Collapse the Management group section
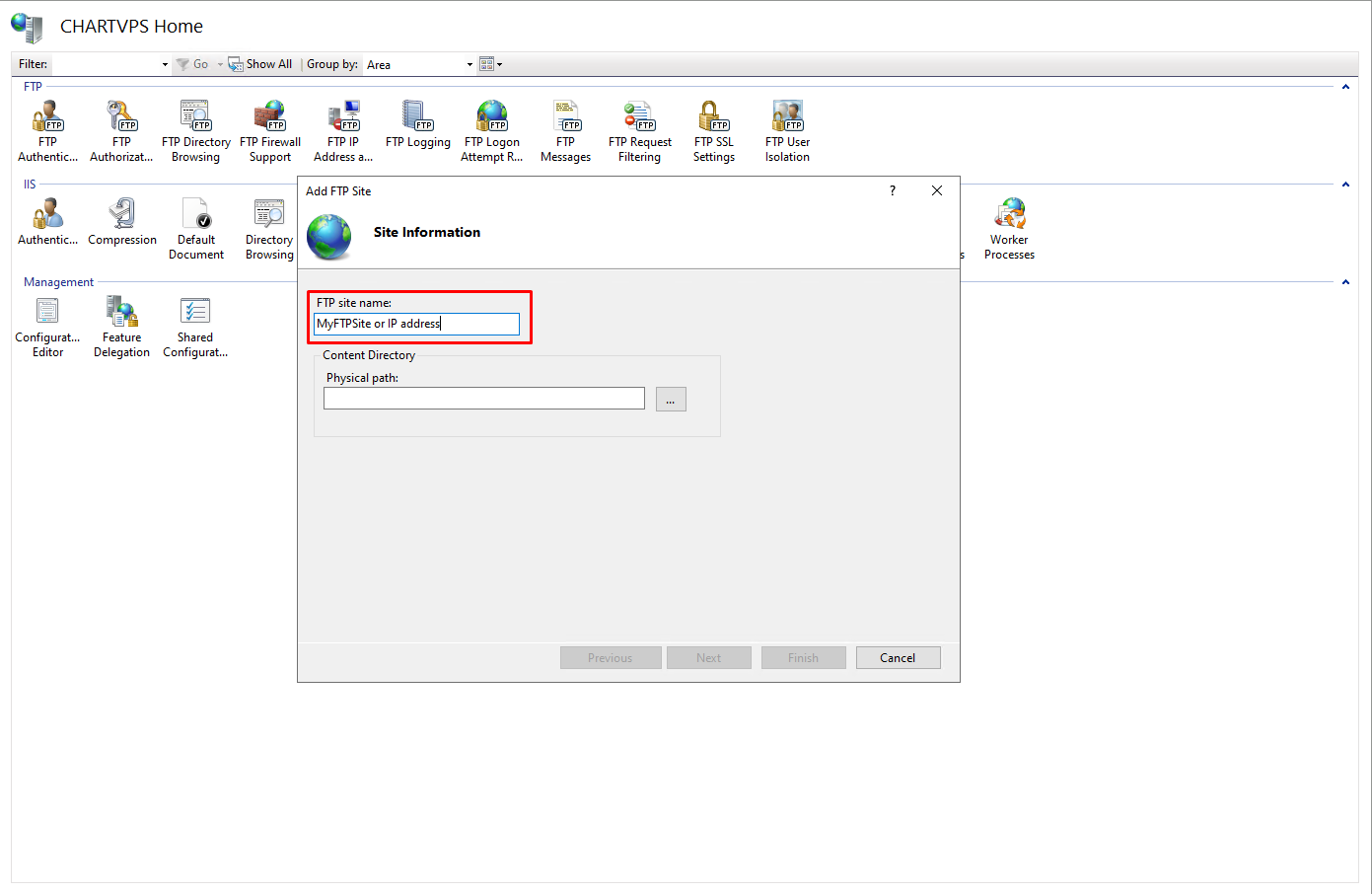This screenshot has height=894, width=1372. coord(1345,282)
